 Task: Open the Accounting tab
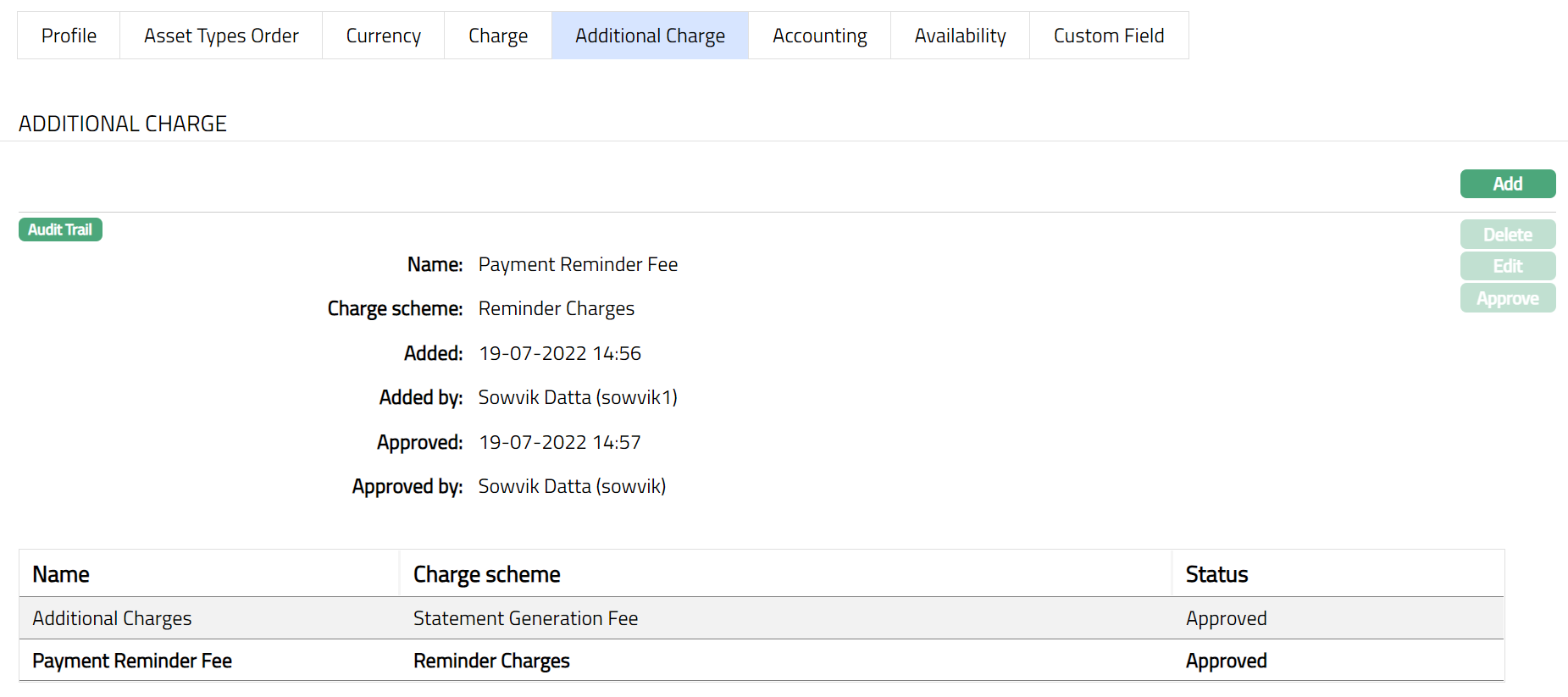[x=819, y=36]
